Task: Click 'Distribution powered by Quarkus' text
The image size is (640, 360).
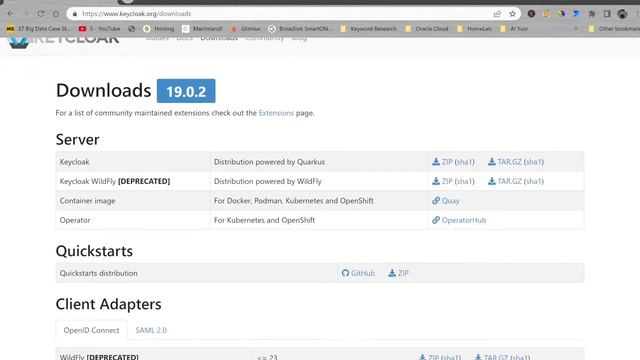Action: pyautogui.click(x=269, y=162)
